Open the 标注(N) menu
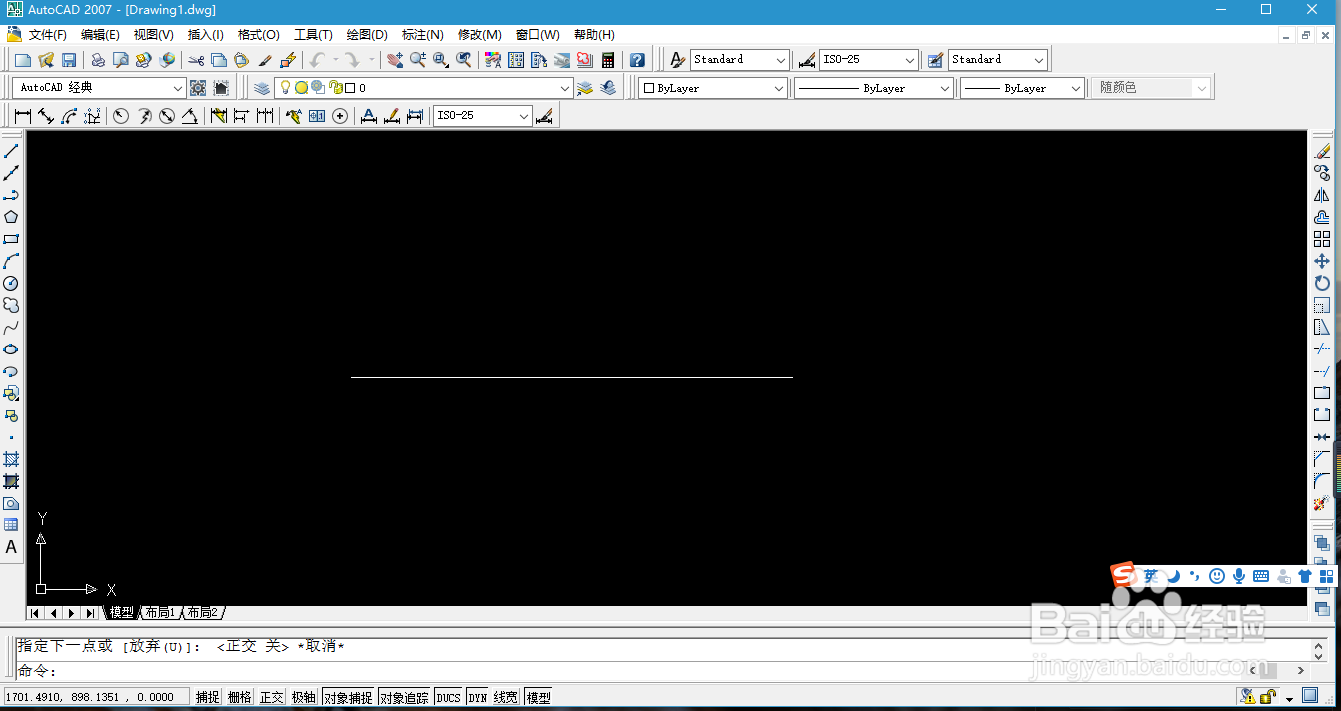The height and width of the screenshot is (711, 1341). point(423,35)
